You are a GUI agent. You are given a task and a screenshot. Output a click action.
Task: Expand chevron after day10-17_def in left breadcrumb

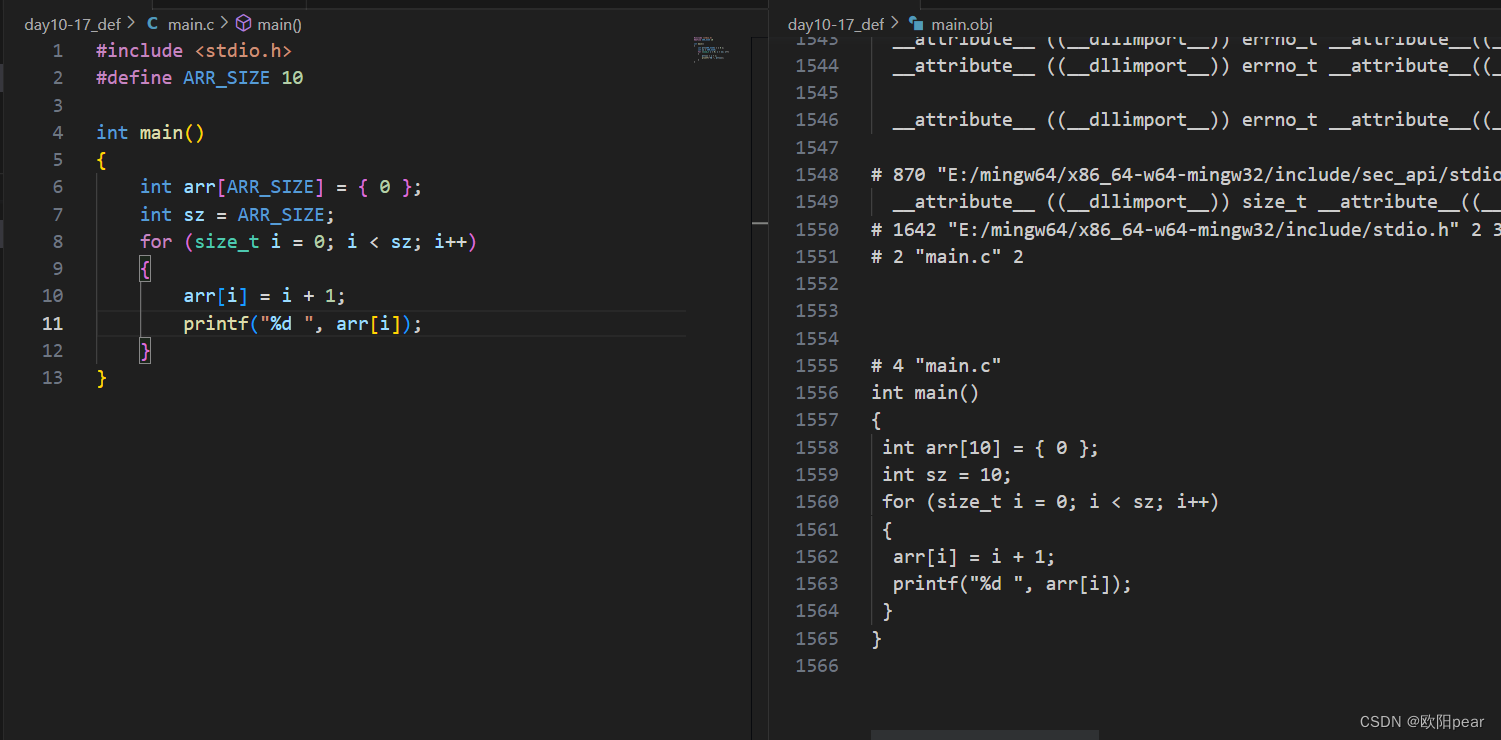coord(132,24)
